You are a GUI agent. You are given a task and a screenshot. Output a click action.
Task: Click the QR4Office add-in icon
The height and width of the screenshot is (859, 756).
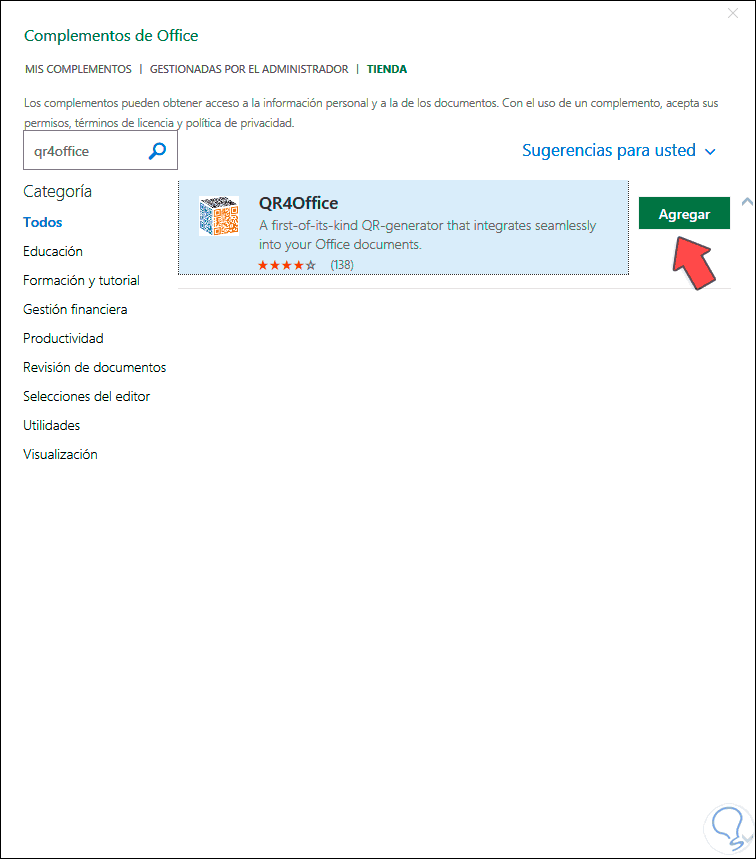[219, 216]
